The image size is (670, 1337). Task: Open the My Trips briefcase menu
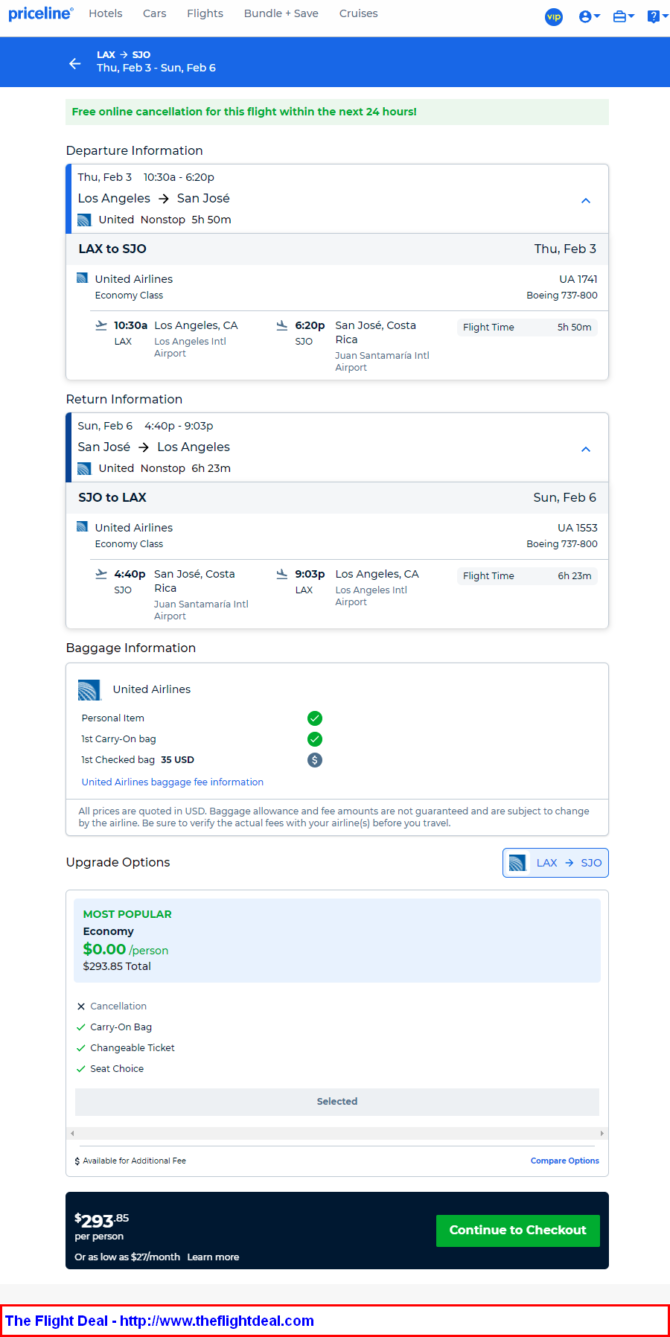[623, 16]
